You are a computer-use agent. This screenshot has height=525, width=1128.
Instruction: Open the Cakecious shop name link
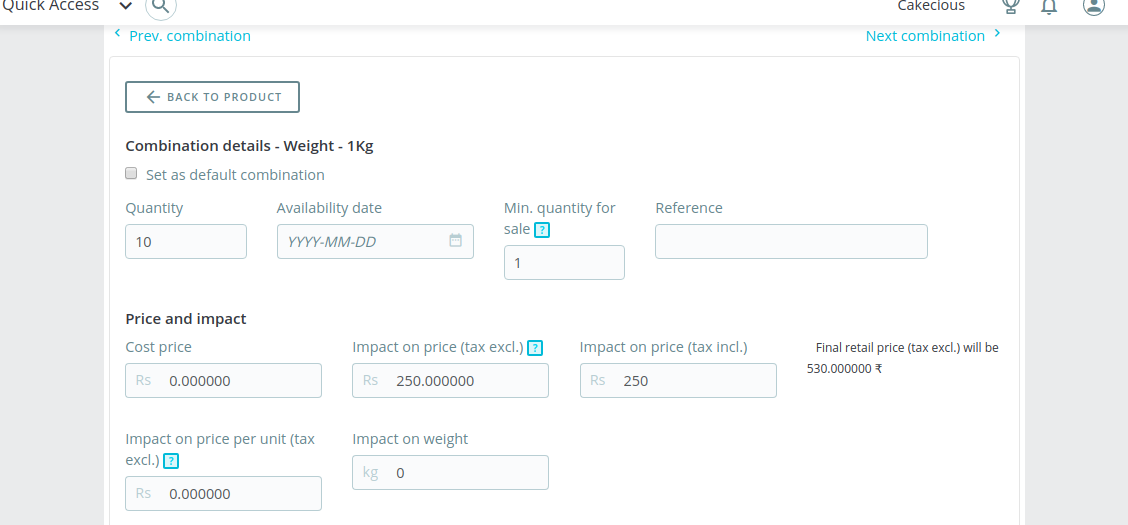coord(931,6)
